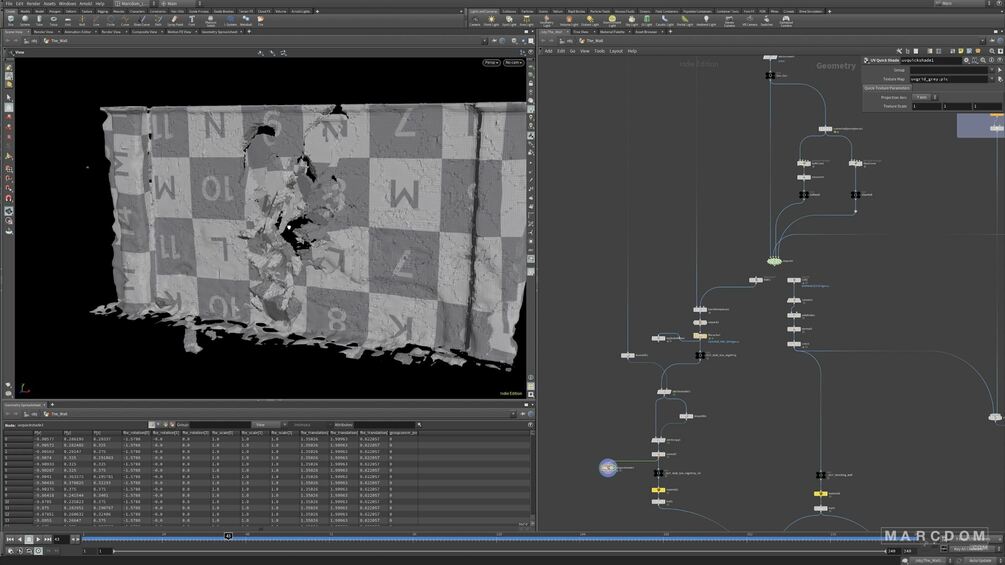This screenshot has height=565, width=1005.
Task: Select the Tube shelf tool
Action: (x=39, y=20)
